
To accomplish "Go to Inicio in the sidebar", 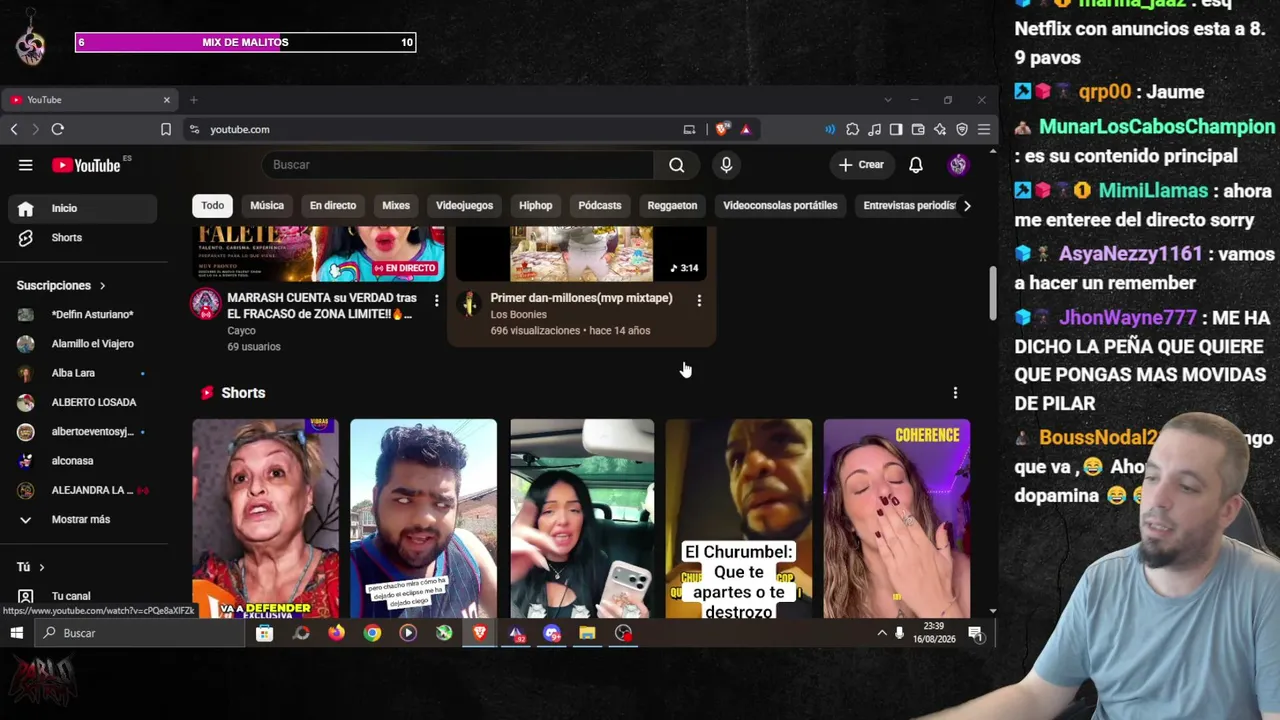I will tap(82, 208).
